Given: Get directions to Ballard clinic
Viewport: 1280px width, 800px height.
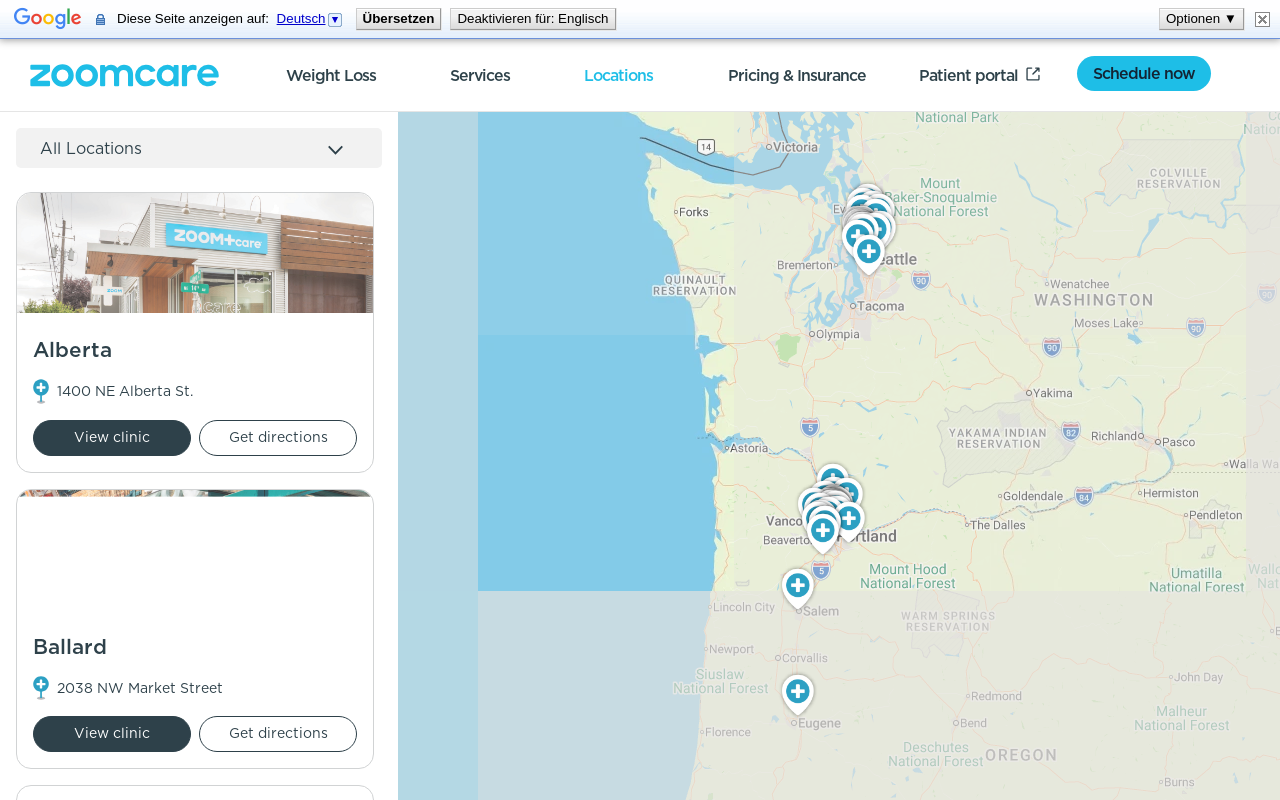Looking at the screenshot, I should click(278, 734).
